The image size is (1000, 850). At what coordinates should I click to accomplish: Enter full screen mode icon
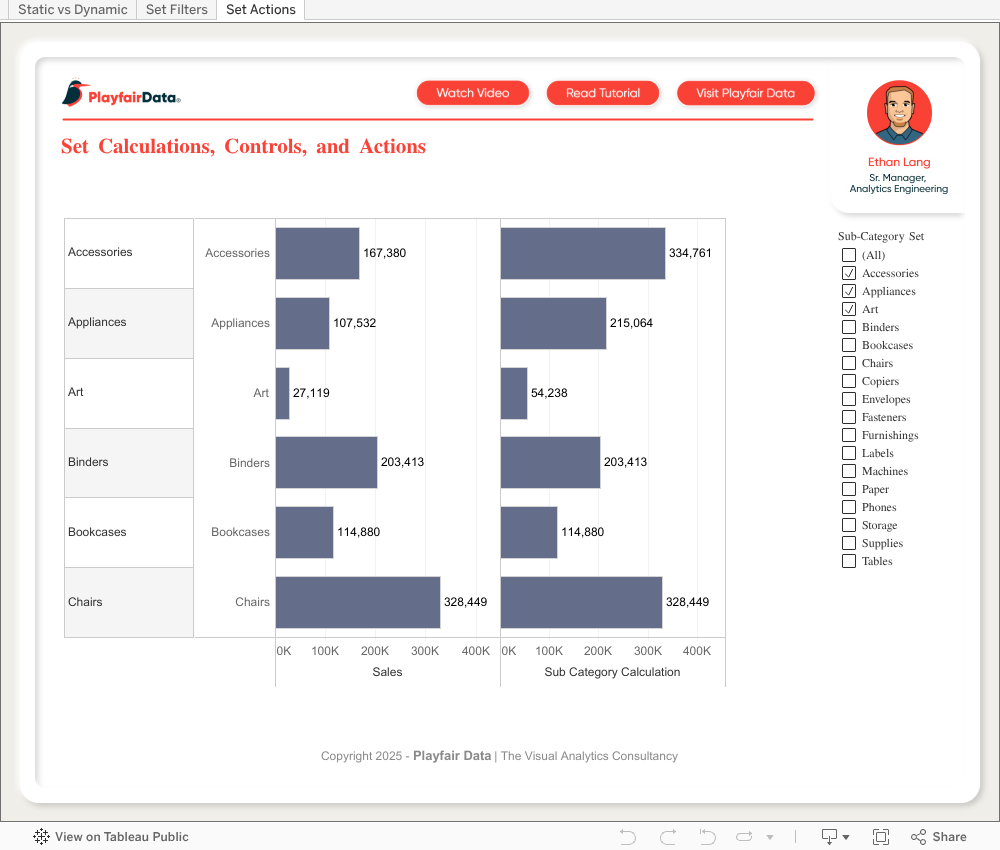[881, 837]
